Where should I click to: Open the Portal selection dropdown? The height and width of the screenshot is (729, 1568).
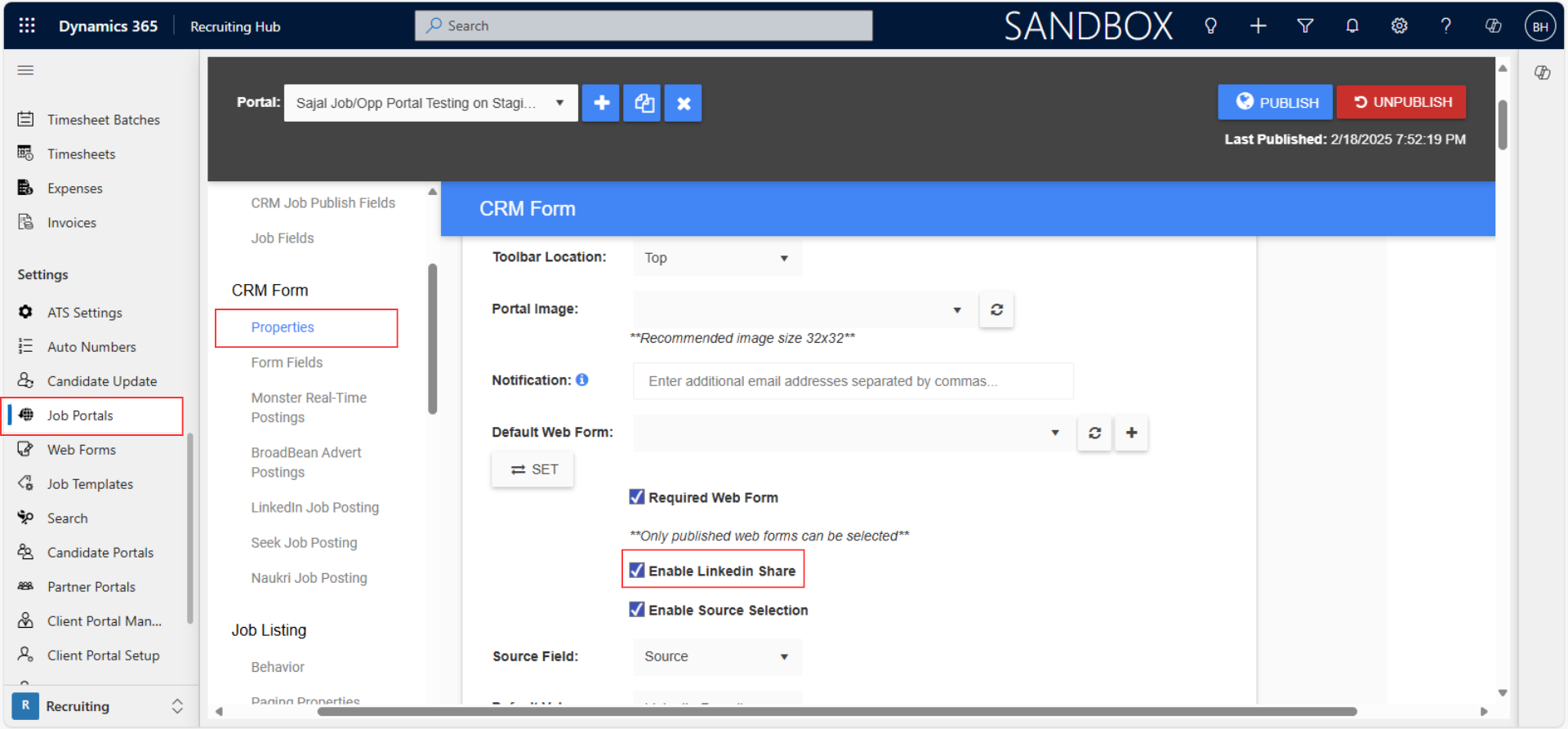(430, 103)
